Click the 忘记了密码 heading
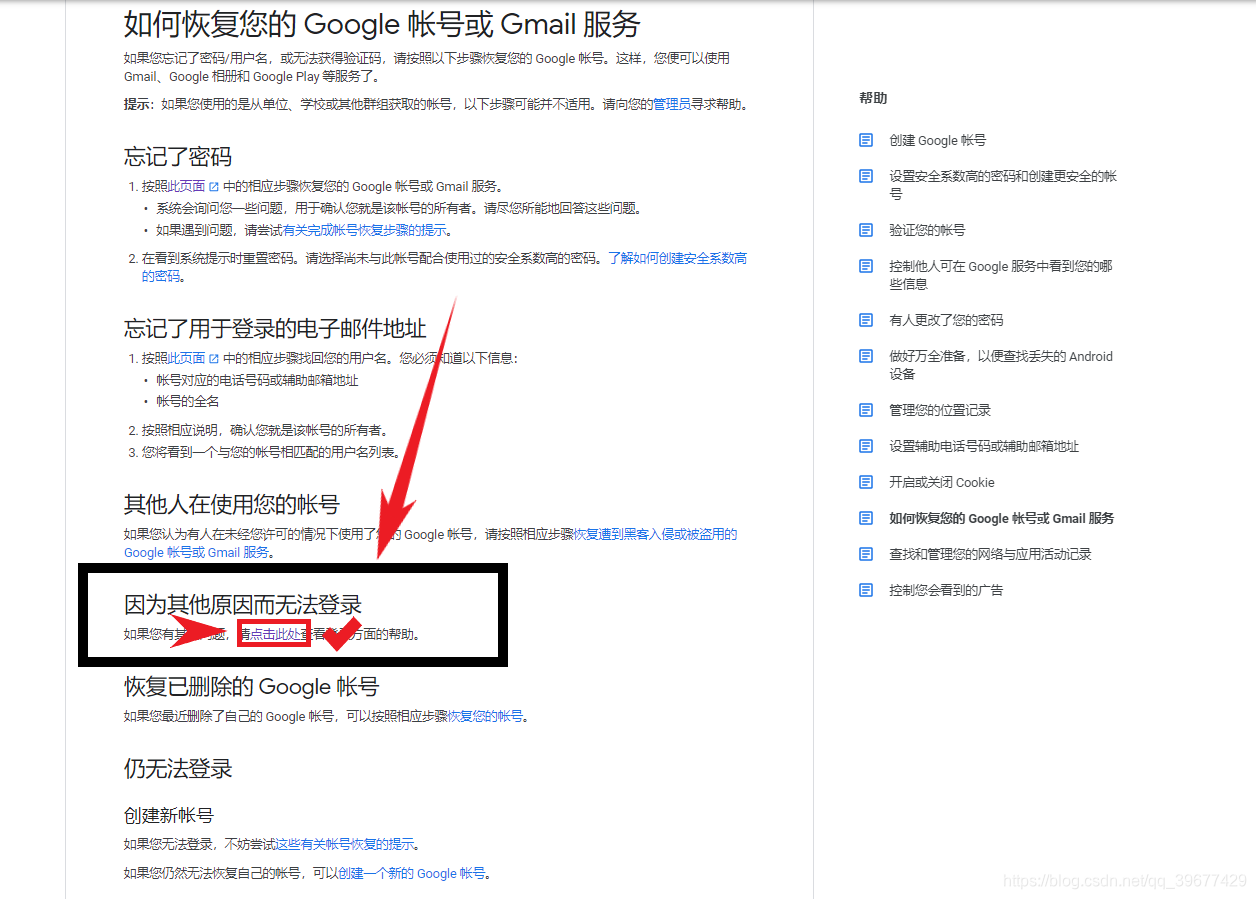Image resolution: width=1256 pixels, height=899 pixels. 178,157
